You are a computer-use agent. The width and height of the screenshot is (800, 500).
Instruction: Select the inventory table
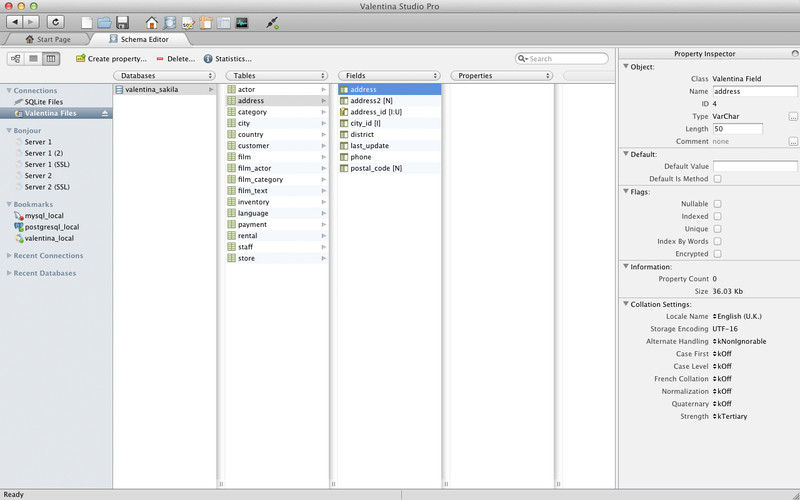(277, 202)
